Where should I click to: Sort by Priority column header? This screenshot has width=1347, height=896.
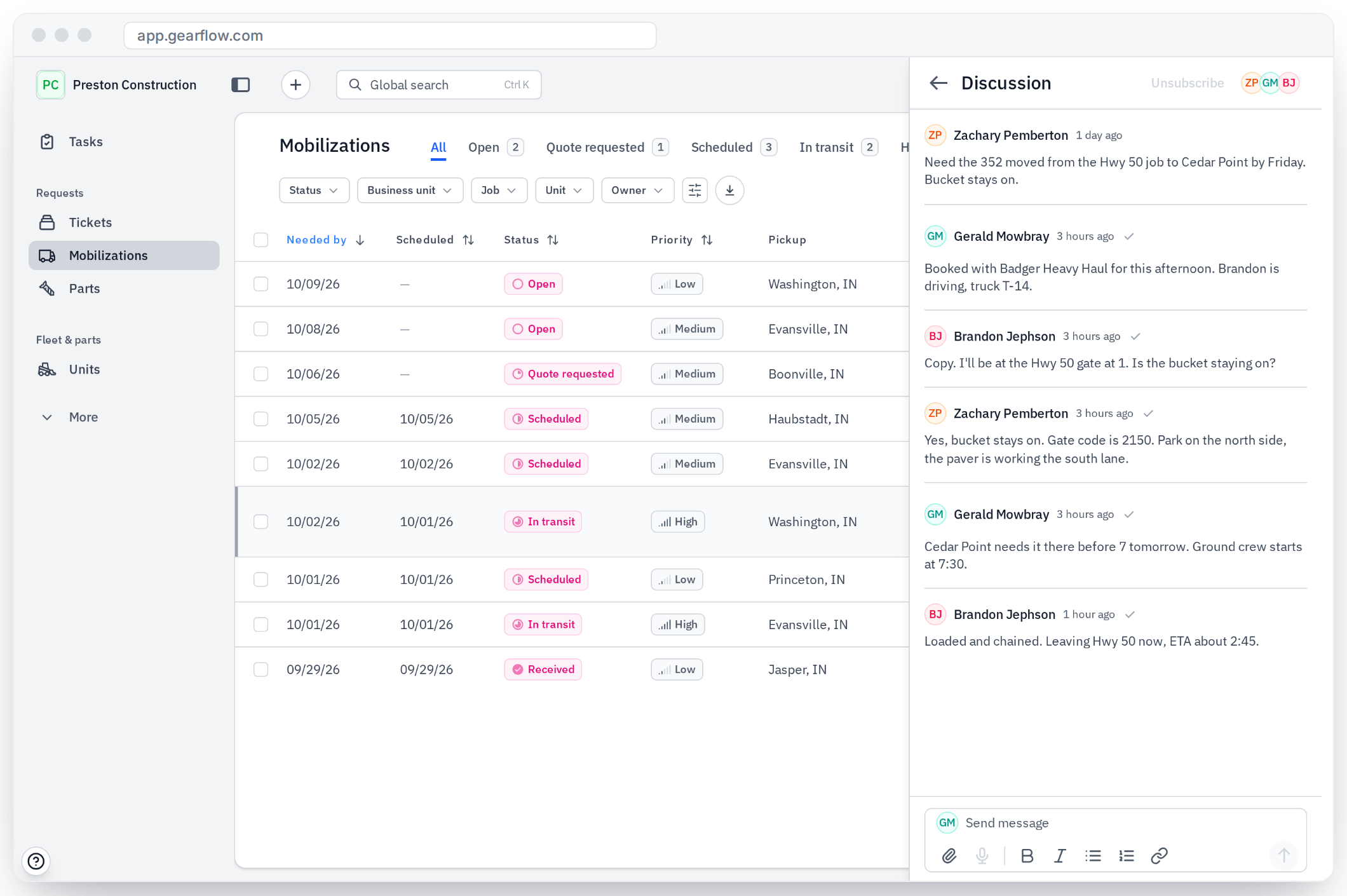[x=682, y=240]
